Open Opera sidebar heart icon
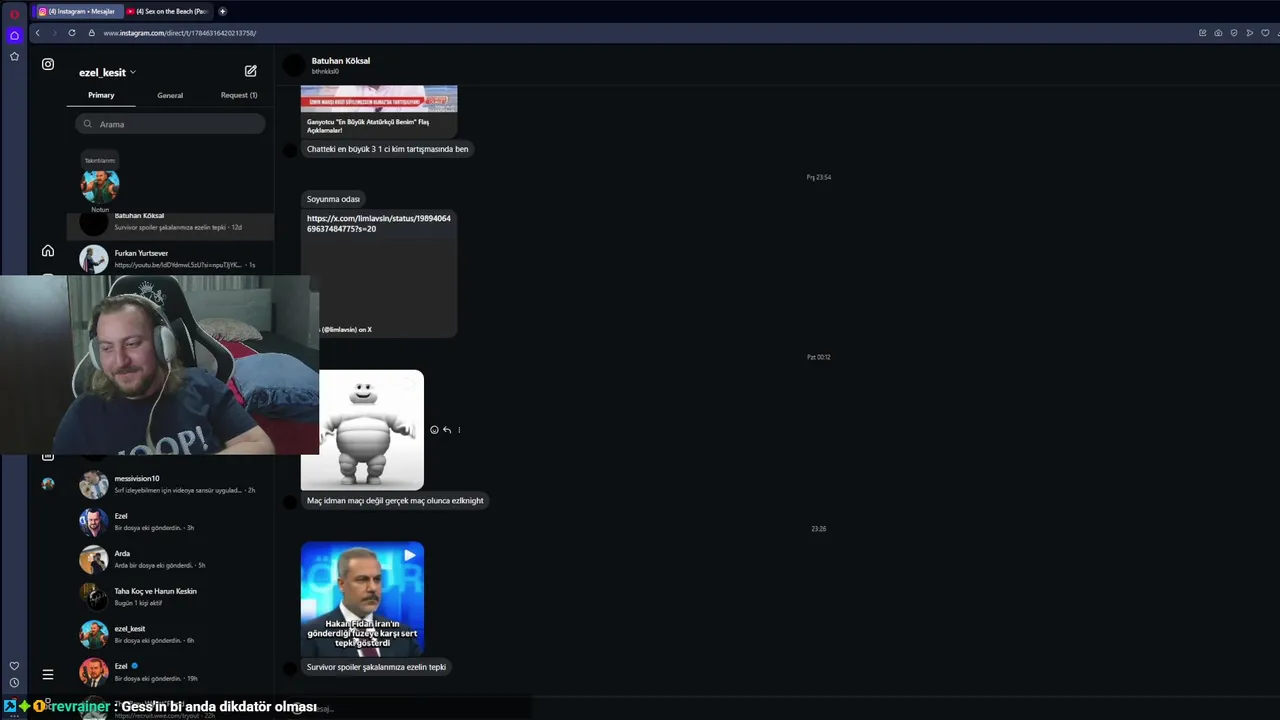 (x=14, y=666)
